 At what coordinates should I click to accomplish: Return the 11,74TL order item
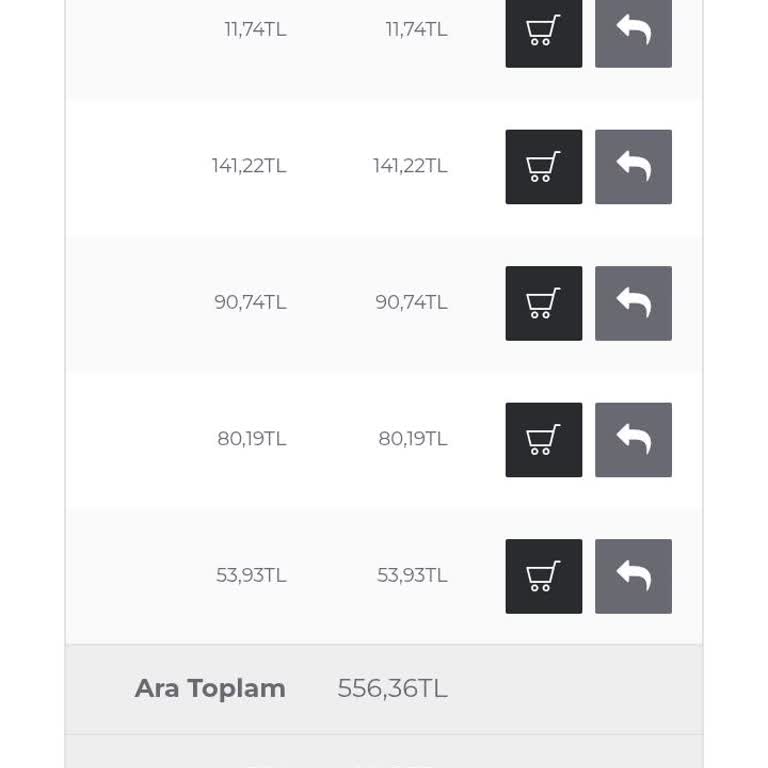[x=633, y=31]
